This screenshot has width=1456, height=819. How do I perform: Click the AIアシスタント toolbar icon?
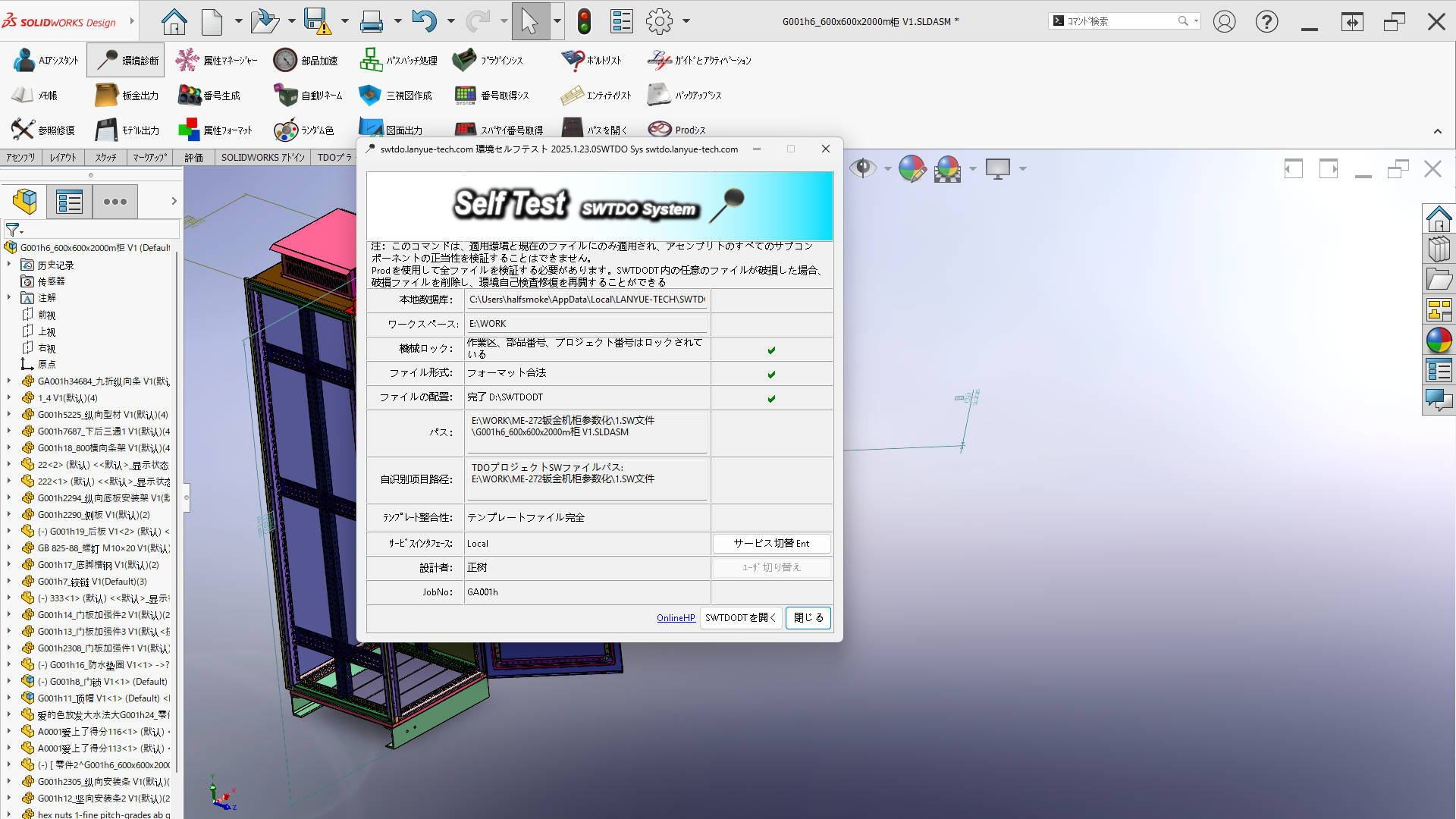coord(24,61)
